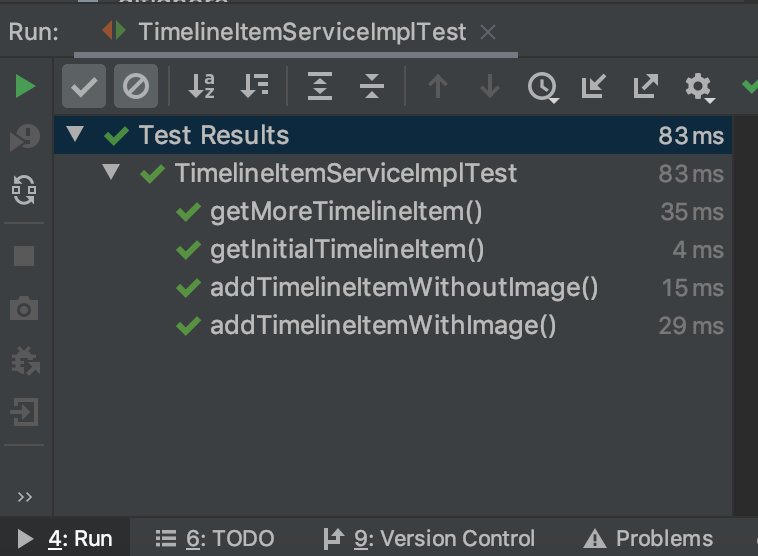Open test history clock dropdown
This screenshot has width=758, height=556.
tap(542, 88)
